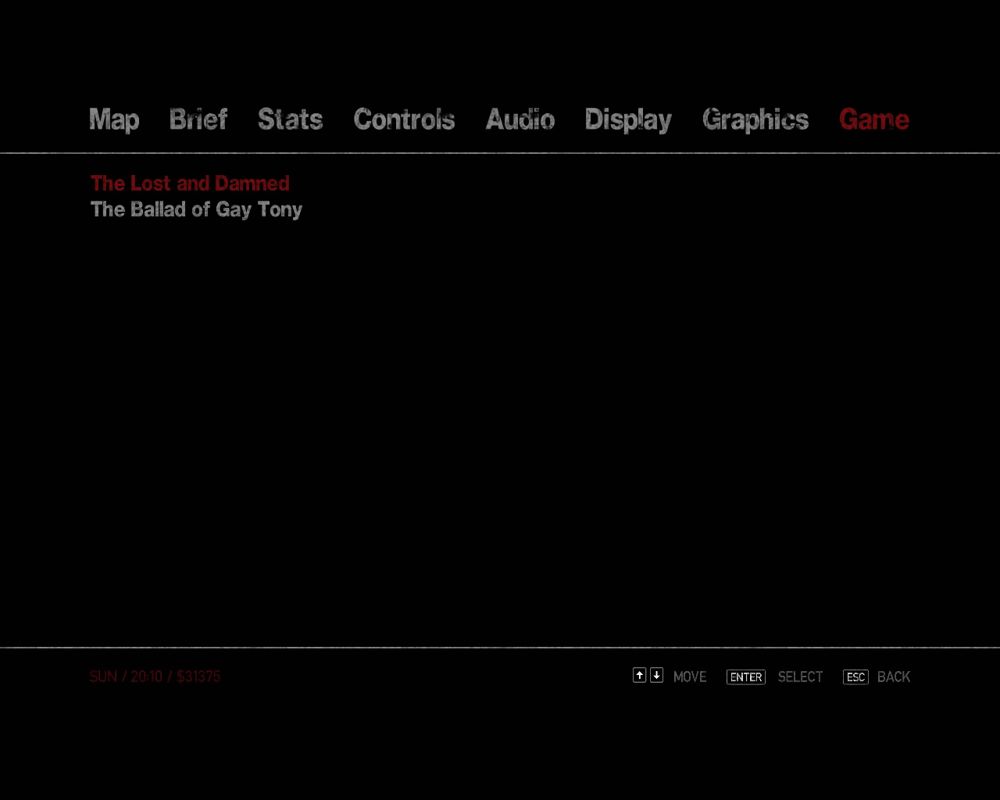
Task: Go to the Controls tab
Action: click(x=404, y=120)
